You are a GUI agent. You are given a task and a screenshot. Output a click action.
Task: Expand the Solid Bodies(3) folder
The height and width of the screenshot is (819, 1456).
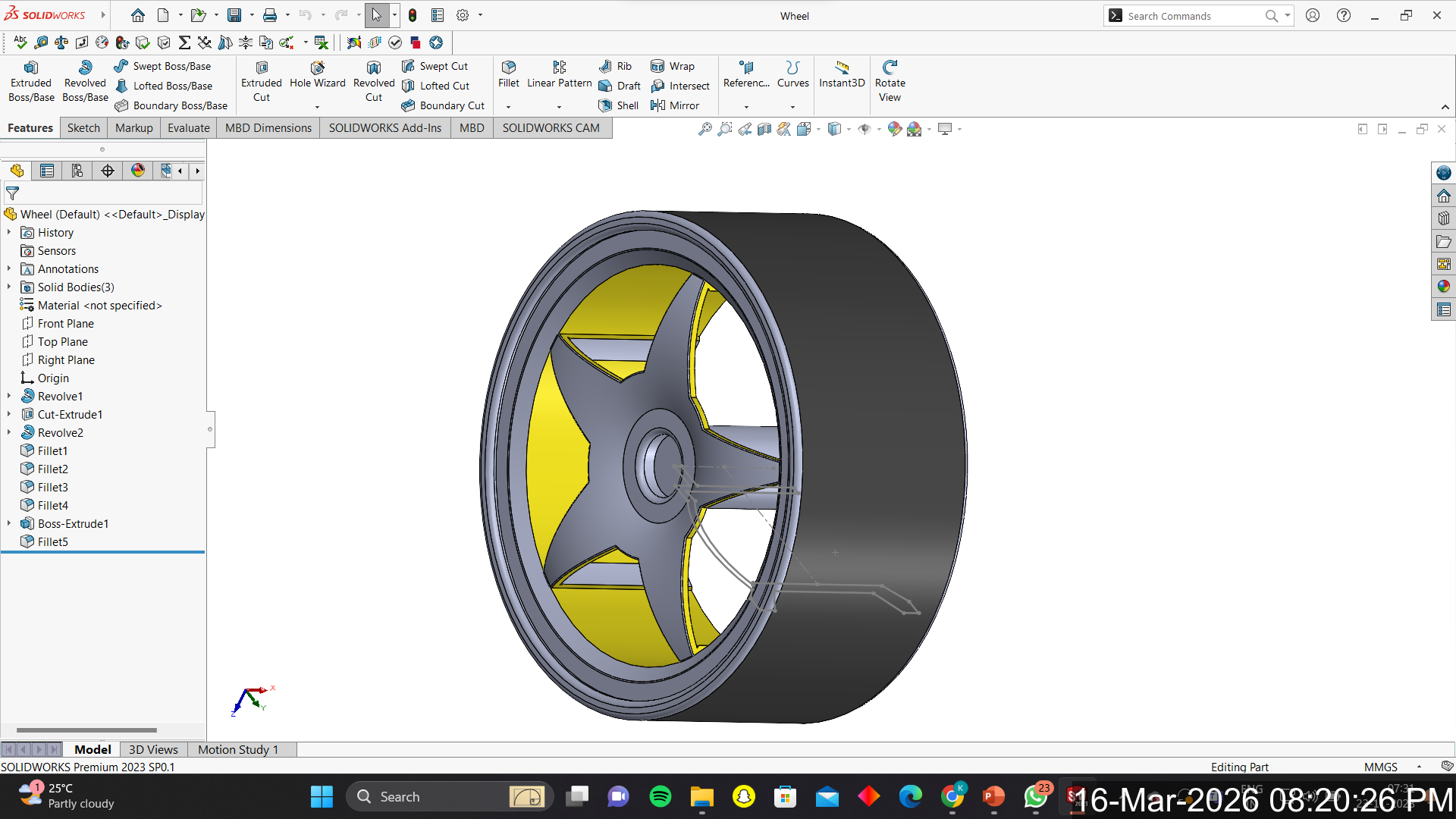click(9, 287)
